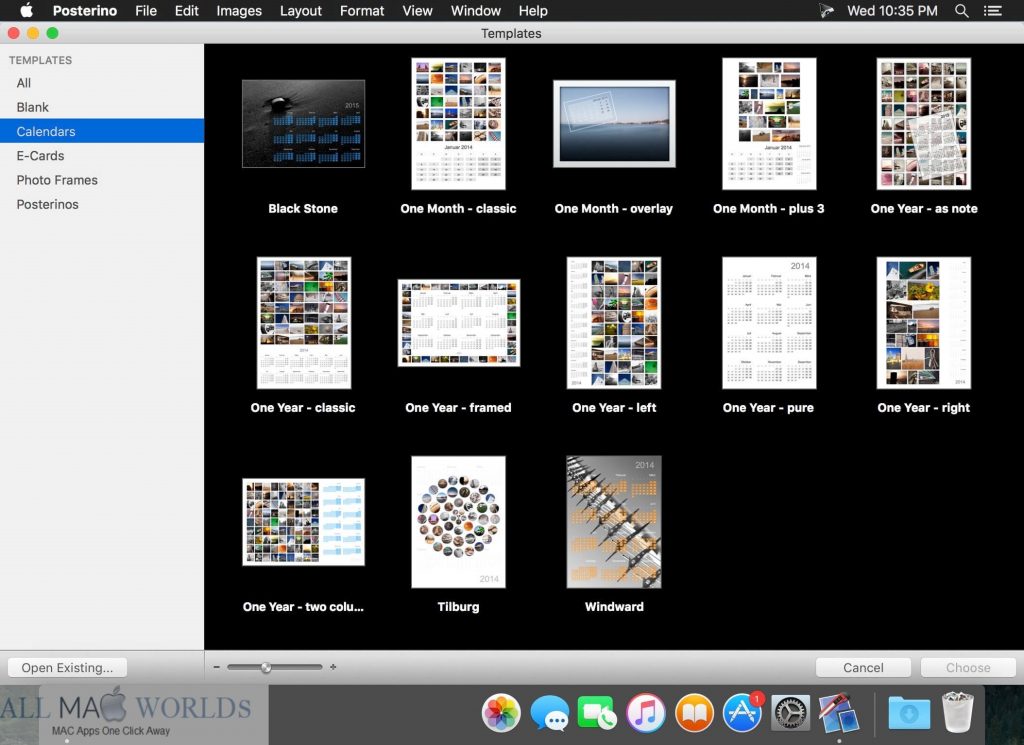
Task: Select One Year - pure template
Action: 769,323
